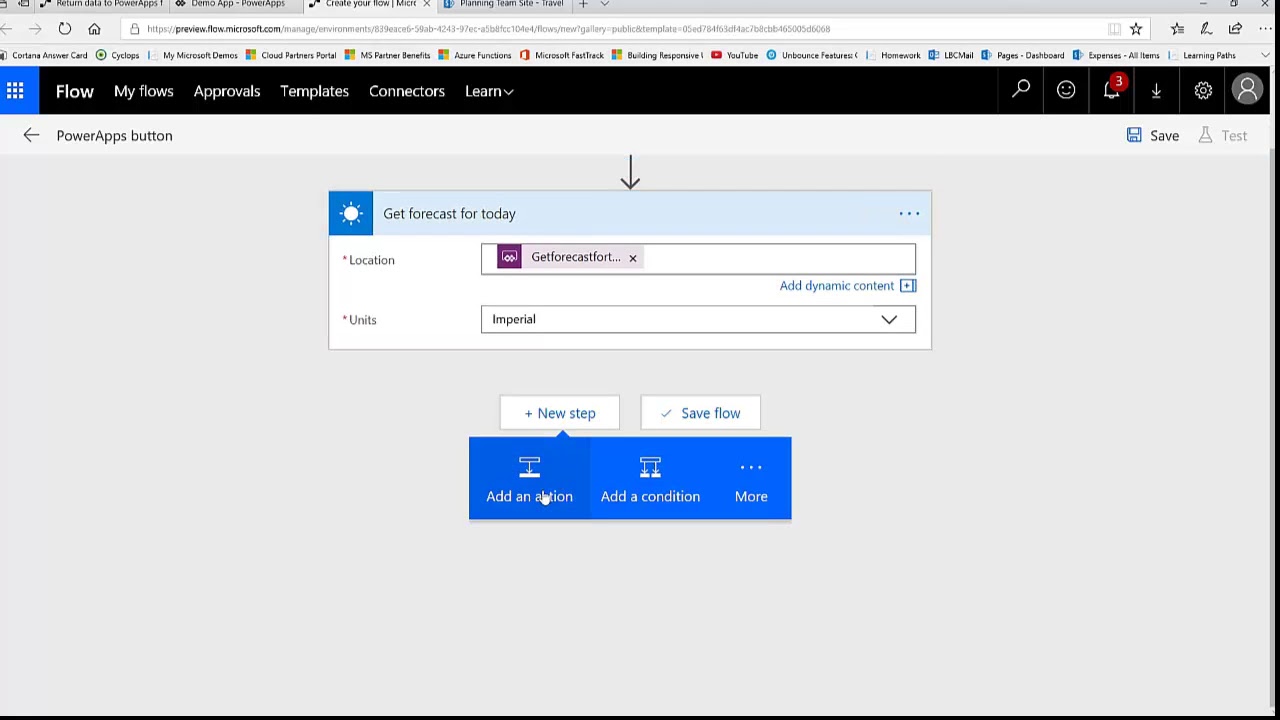Open the More options tile

(x=751, y=479)
